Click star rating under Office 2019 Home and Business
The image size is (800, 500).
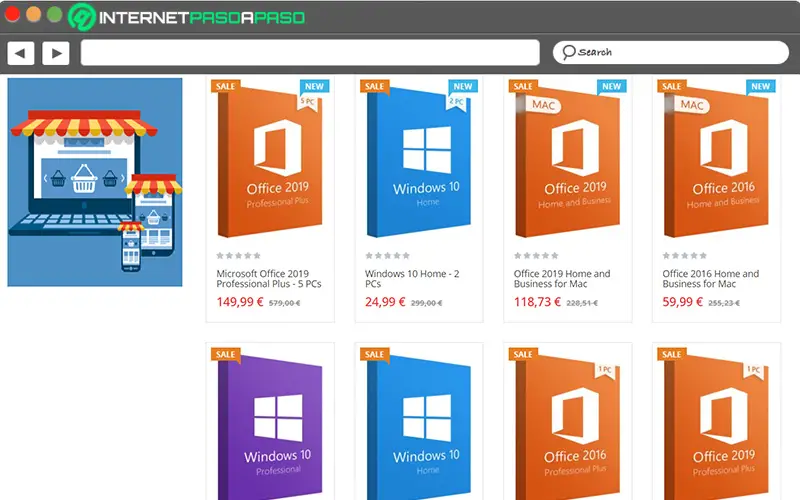coord(536,256)
